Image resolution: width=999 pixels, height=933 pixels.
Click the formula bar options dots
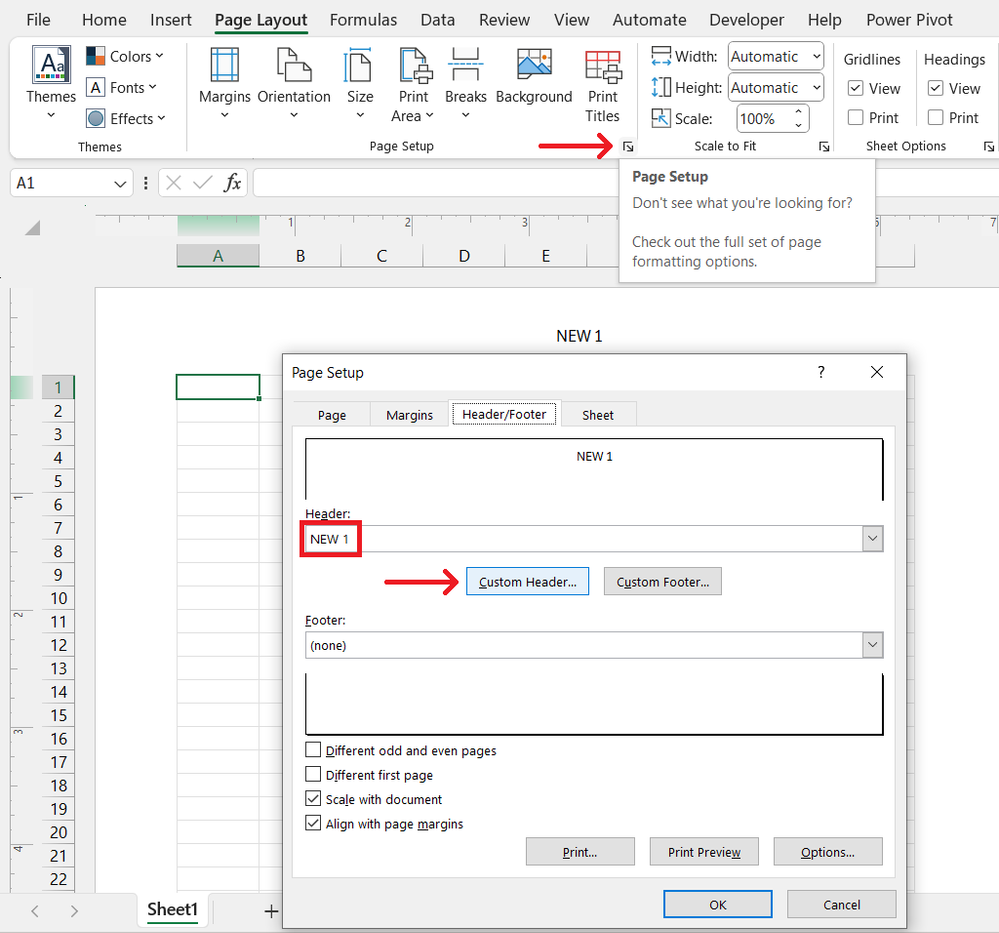pyautogui.click(x=146, y=184)
